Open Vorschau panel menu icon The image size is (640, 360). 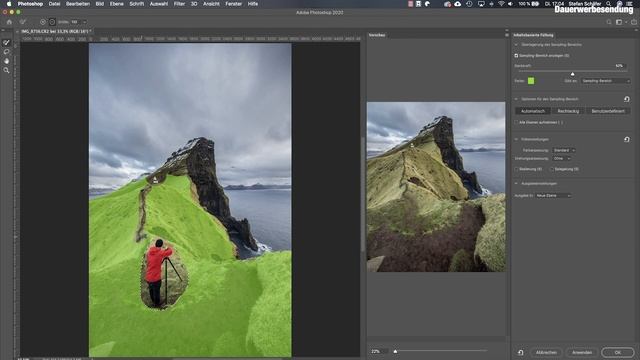(x=507, y=35)
